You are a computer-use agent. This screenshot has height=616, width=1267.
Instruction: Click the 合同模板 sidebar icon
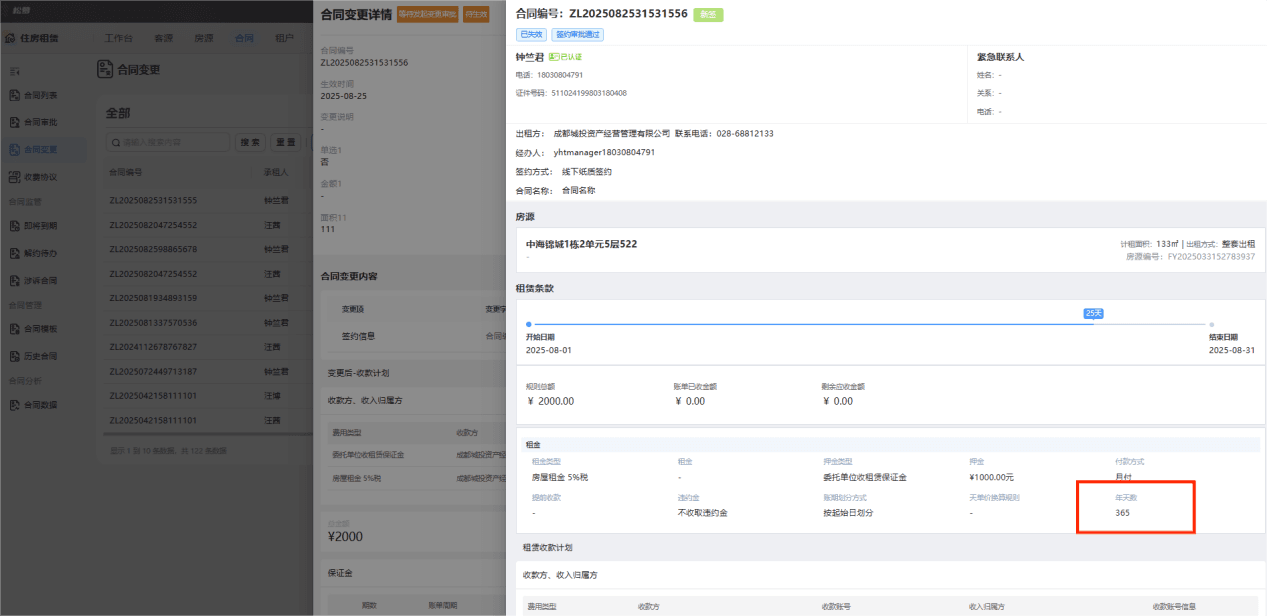click(x=14, y=329)
